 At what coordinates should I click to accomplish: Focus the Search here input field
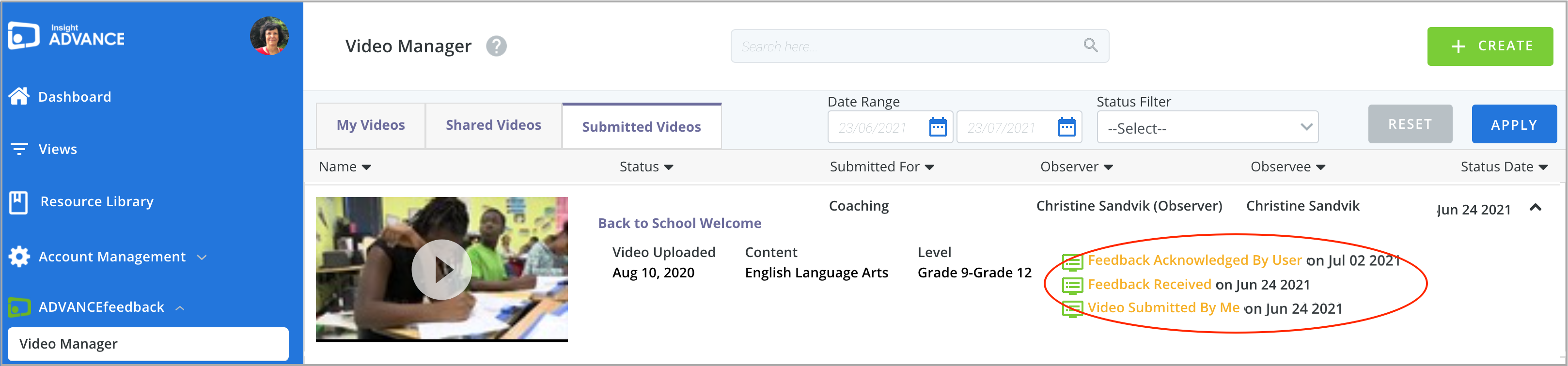[919, 46]
